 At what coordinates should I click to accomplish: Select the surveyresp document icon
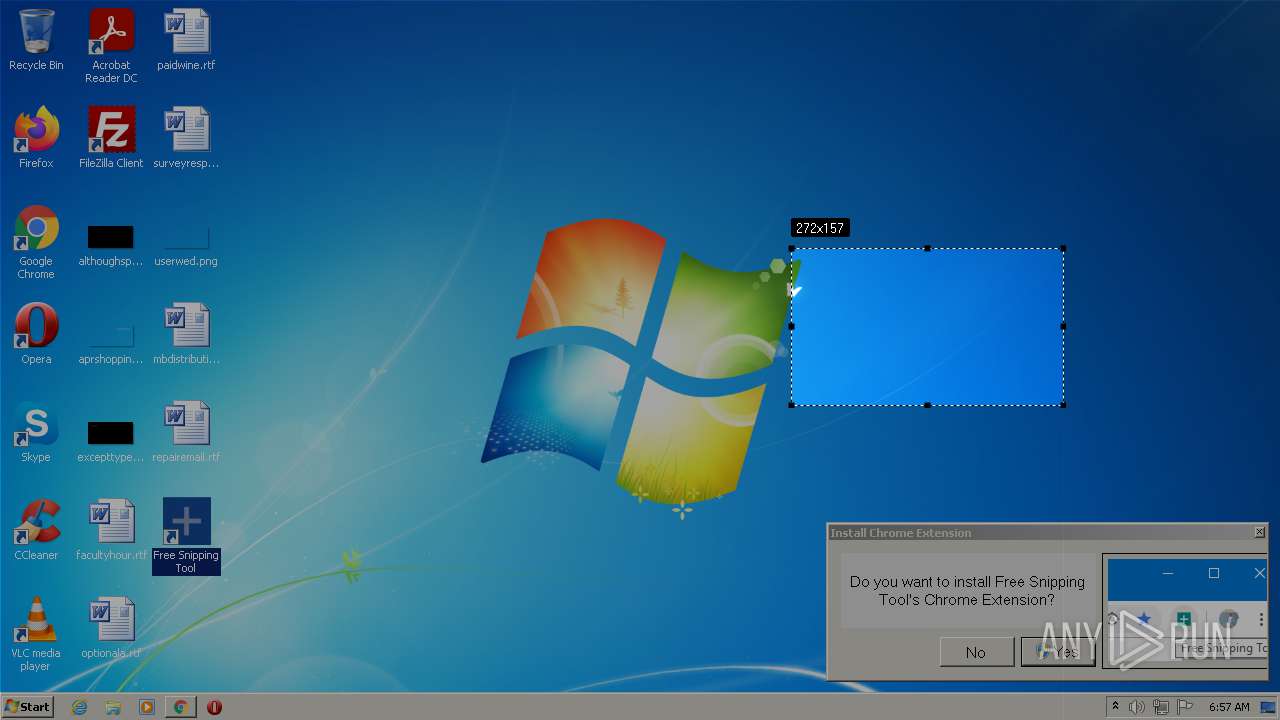tap(186, 138)
